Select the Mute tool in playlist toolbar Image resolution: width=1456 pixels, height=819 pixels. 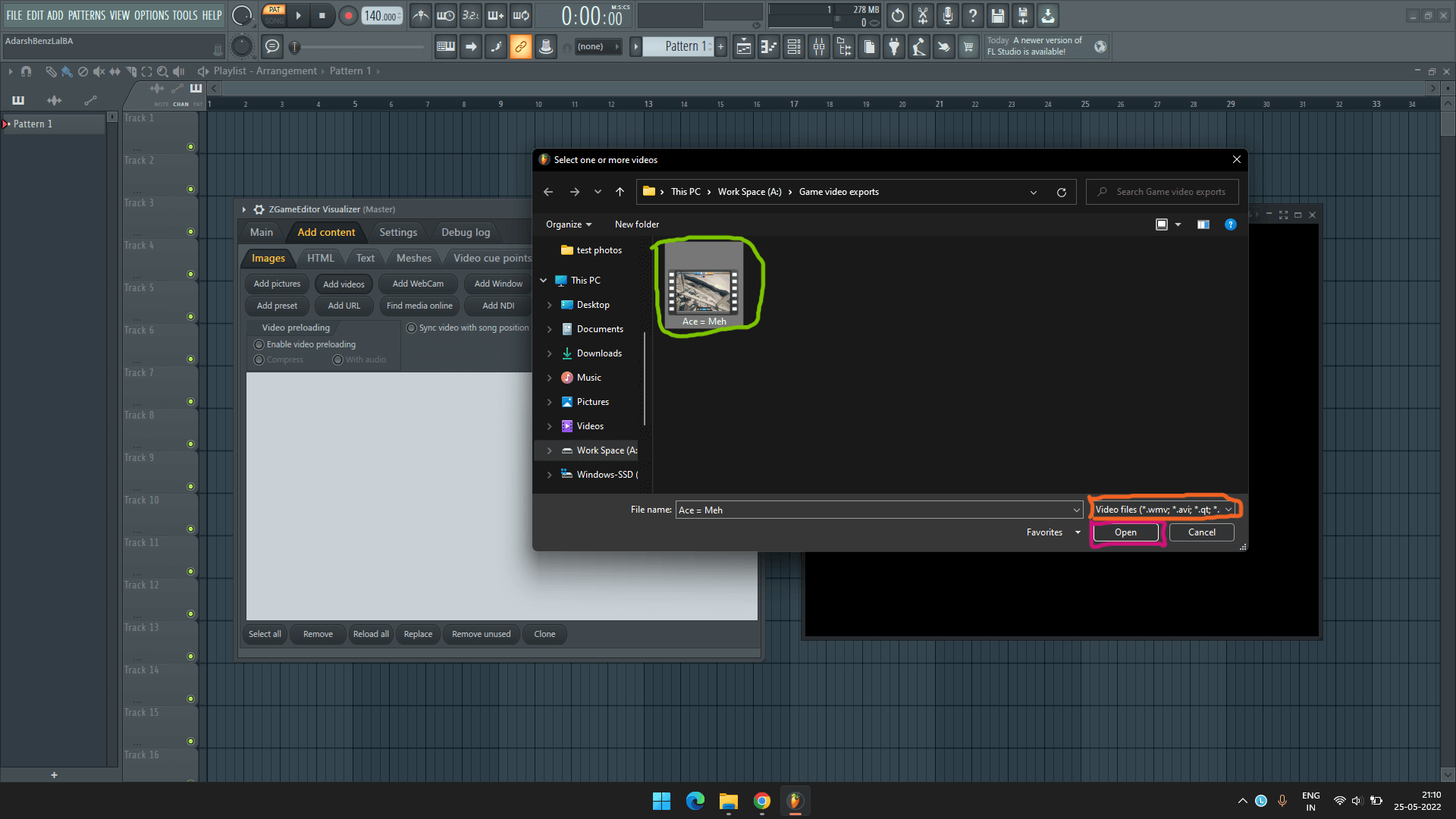coord(99,71)
